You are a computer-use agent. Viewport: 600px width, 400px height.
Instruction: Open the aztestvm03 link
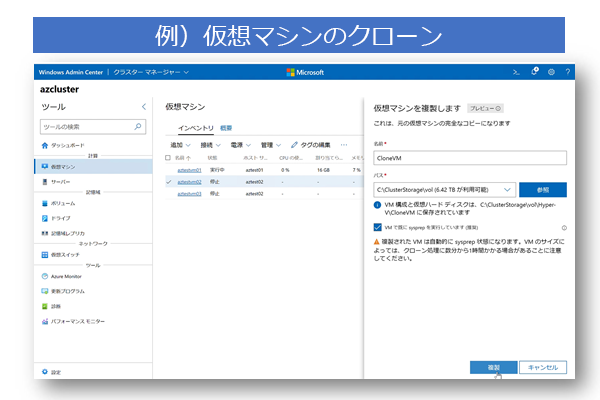189,194
